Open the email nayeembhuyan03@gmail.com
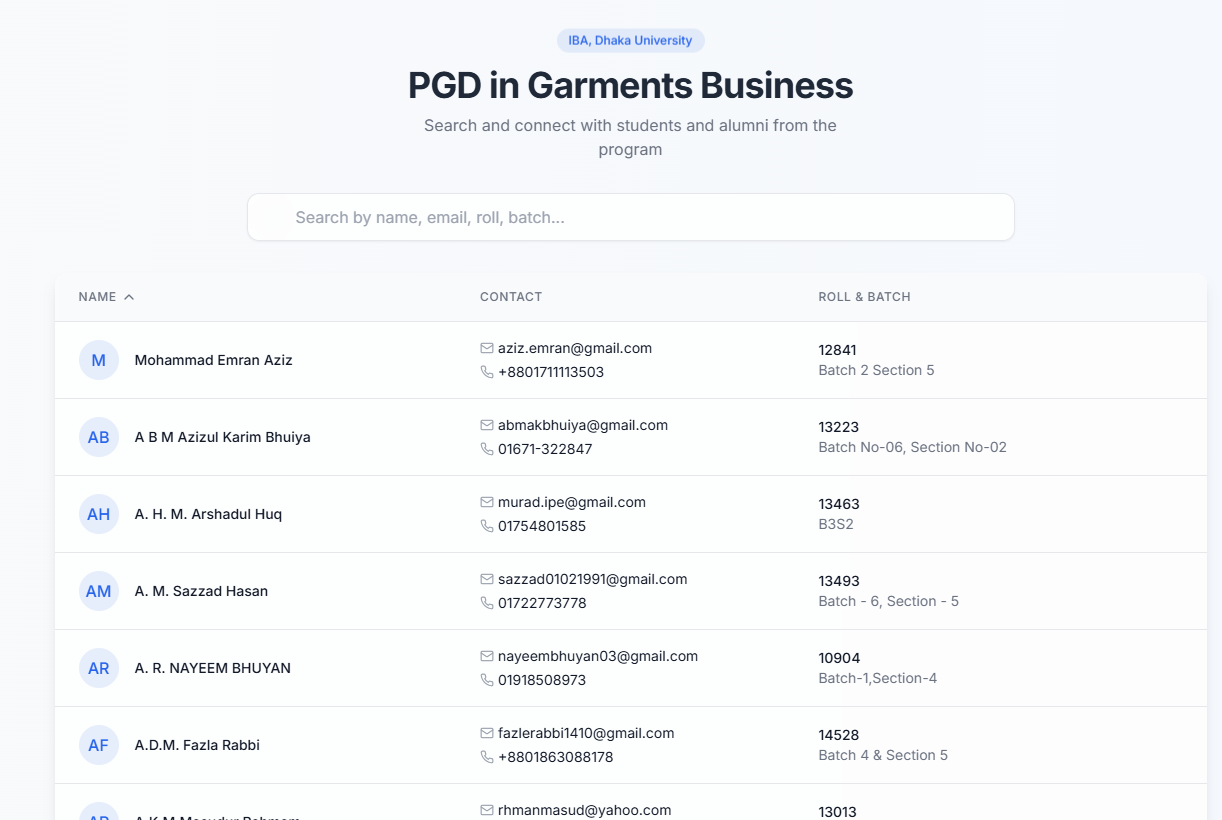This screenshot has width=1222, height=820. click(x=597, y=656)
